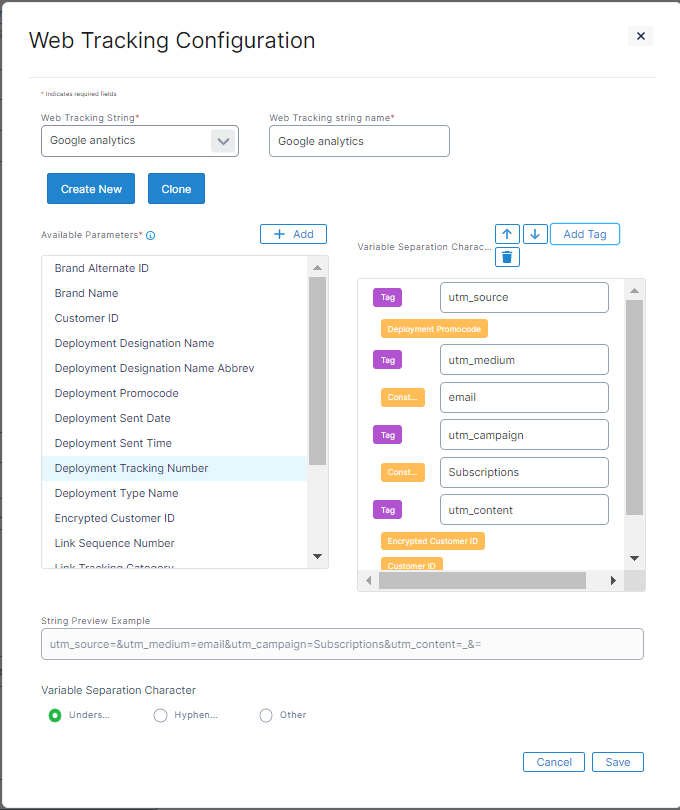Click the info icon beside Available Parameters
Screen dimensions: 680x810
(x=151, y=236)
